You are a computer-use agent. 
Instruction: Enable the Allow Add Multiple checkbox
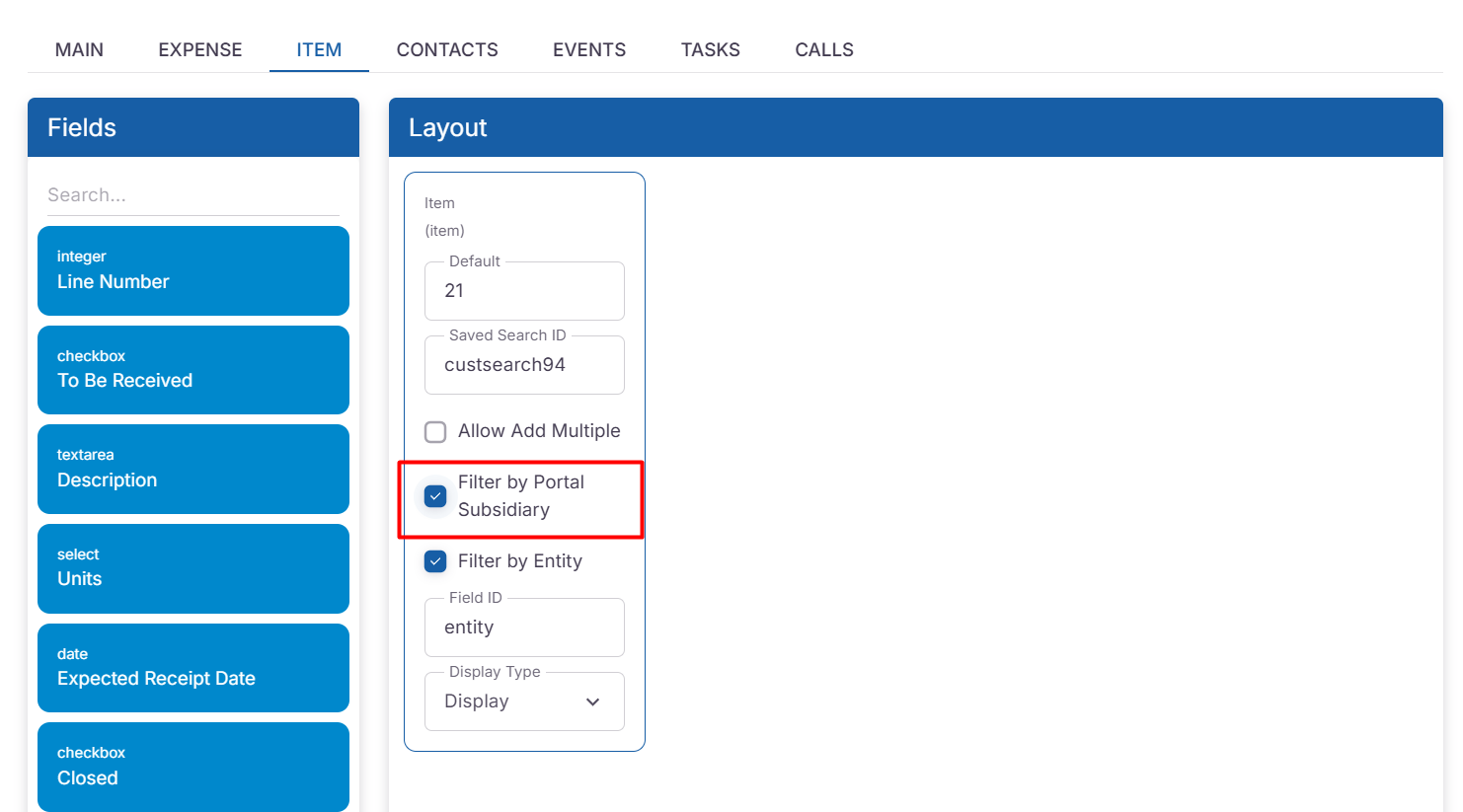click(435, 432)
